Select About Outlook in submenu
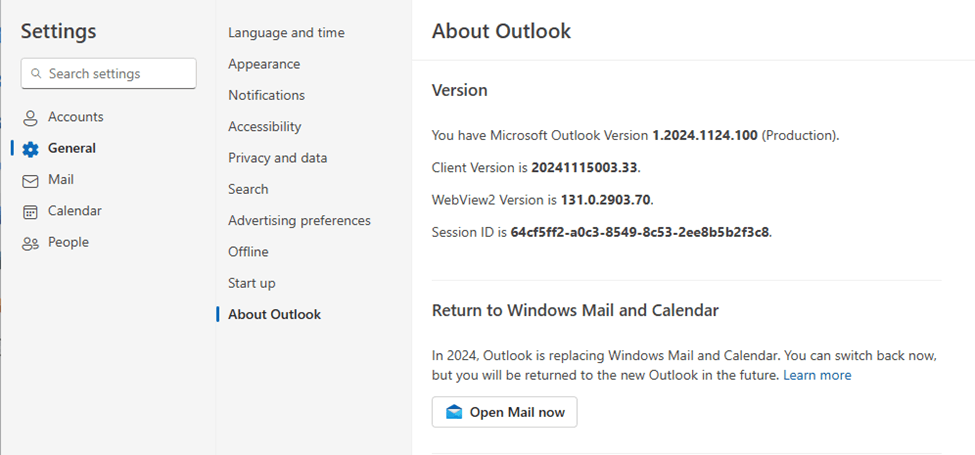Viewport: 975px width, 455px height. [x=274, y=314]
